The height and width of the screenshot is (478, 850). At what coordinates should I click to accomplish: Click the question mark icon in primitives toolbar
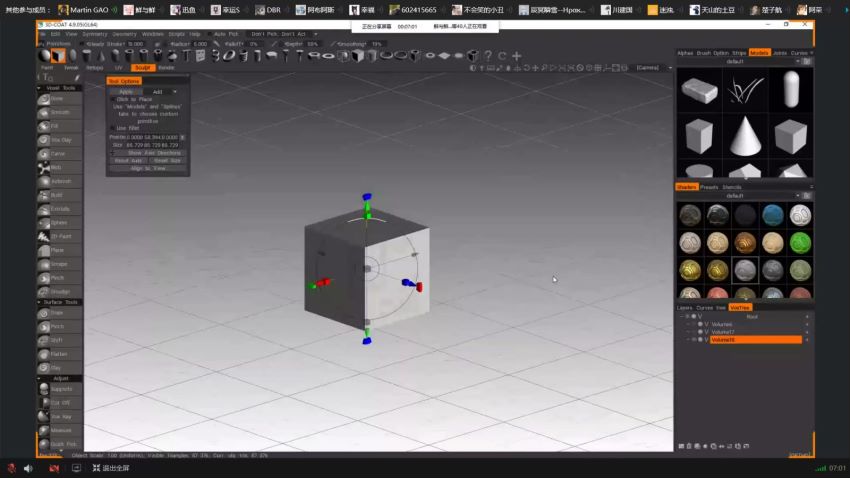(488, 55)
